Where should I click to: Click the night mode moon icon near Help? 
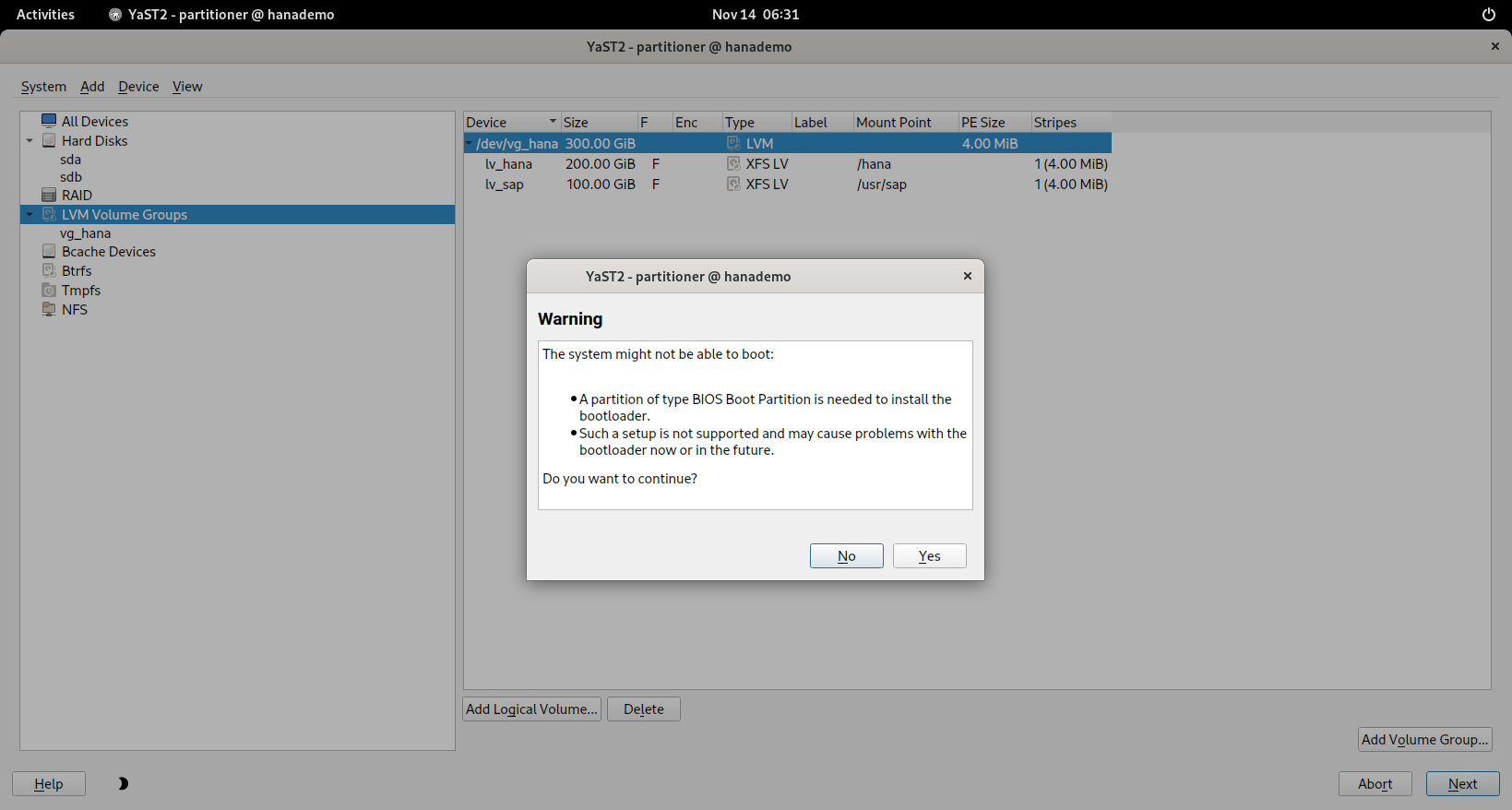123,783
